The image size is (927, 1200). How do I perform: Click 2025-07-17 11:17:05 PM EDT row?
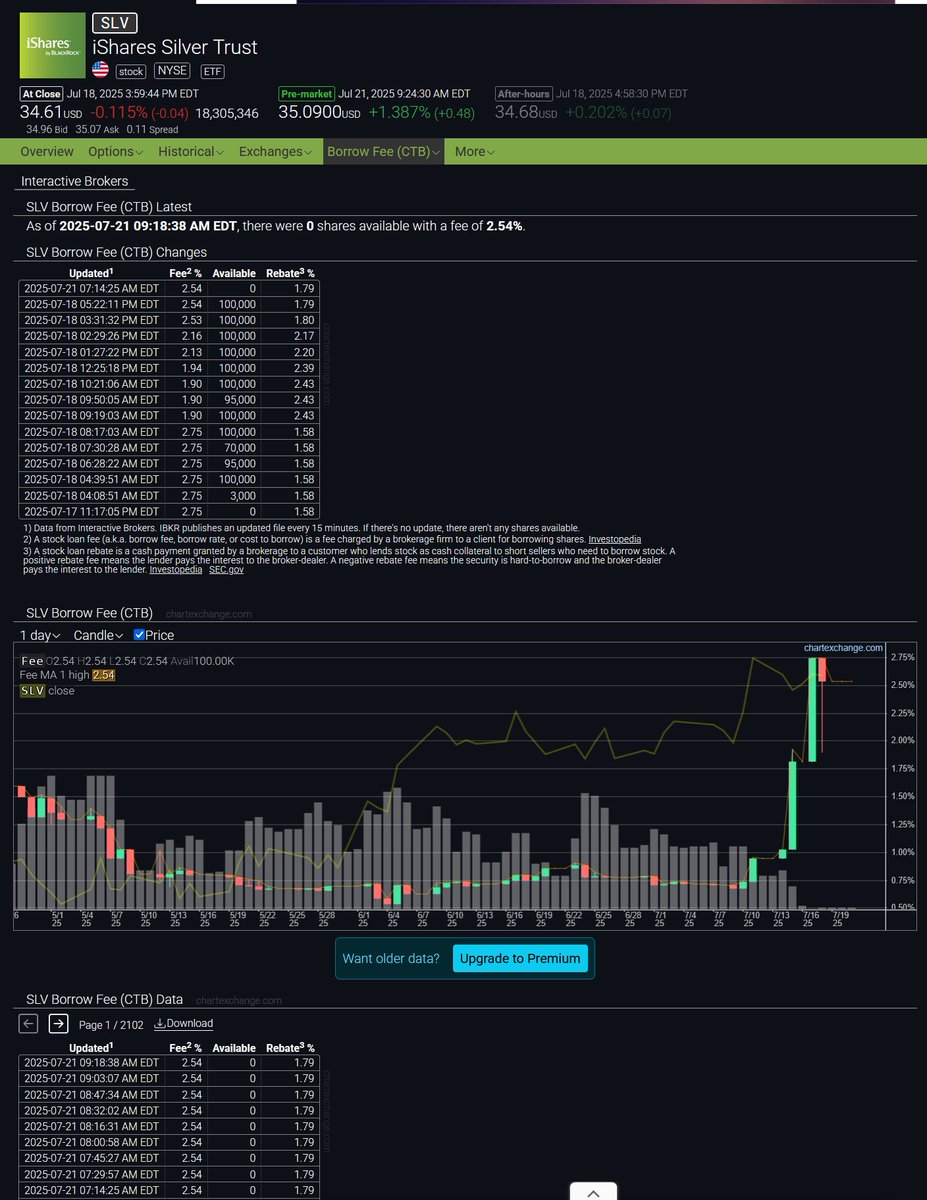pos(169,512)
